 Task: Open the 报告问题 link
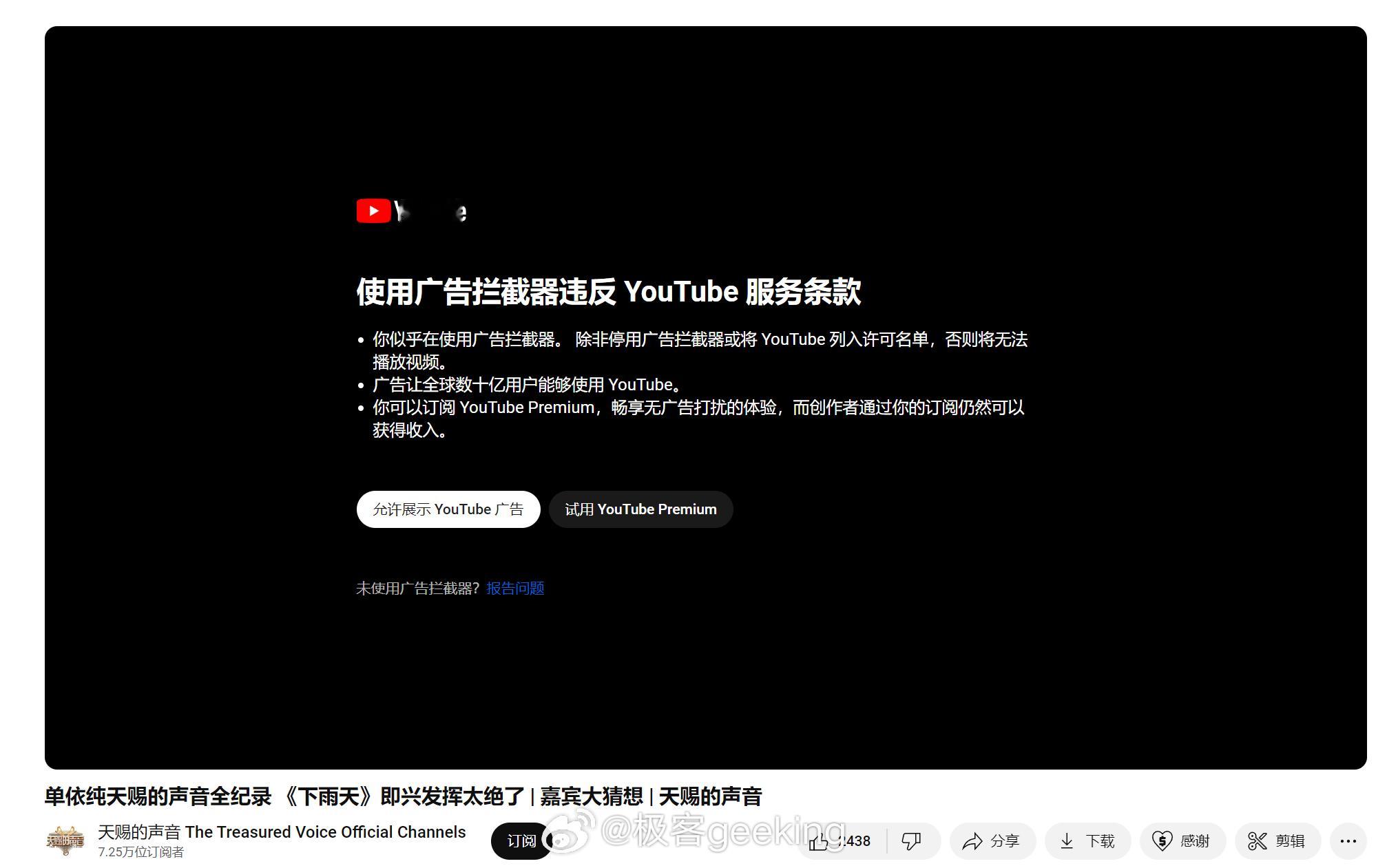[x=515, y=589]
